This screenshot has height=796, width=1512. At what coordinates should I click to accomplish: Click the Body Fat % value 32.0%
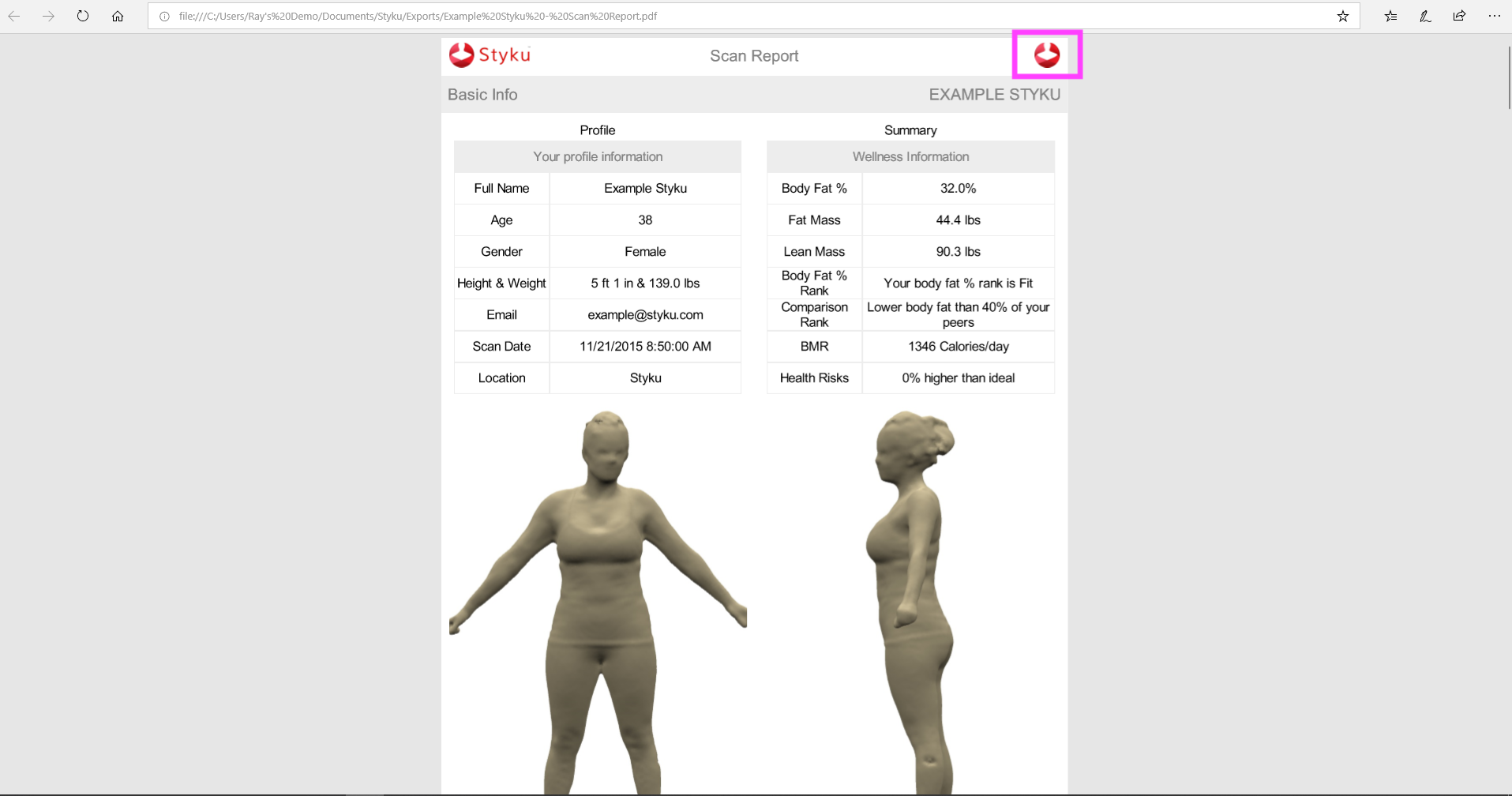[958, 188]
